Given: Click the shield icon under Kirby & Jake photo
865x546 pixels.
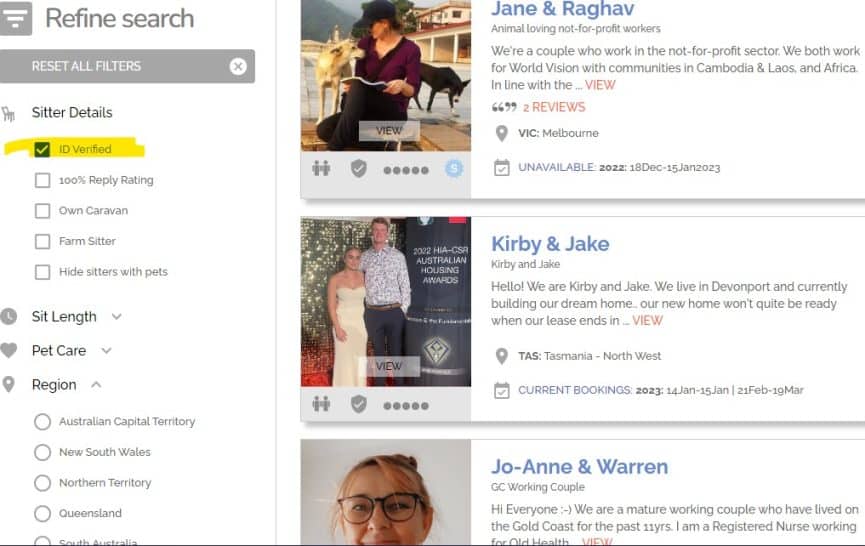Looking at the screenshot, I should click(359, 404).
